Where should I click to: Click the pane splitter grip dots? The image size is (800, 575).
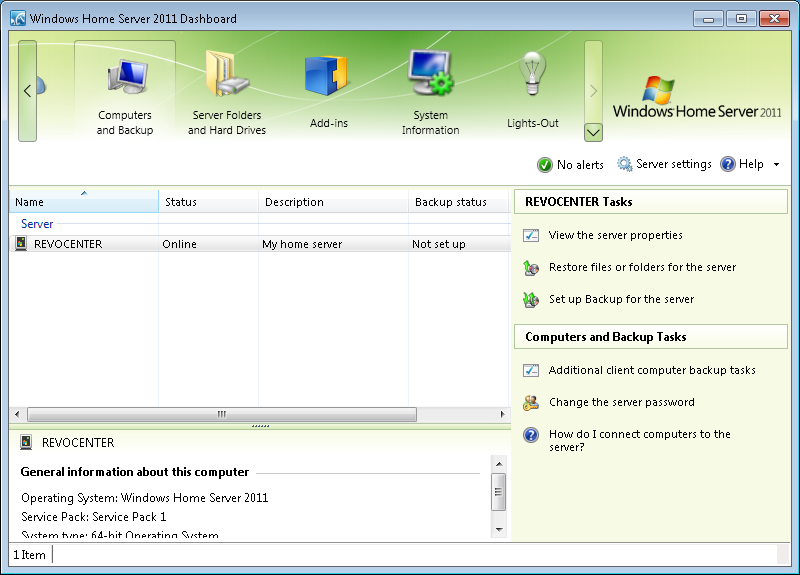tap(260, 426)
